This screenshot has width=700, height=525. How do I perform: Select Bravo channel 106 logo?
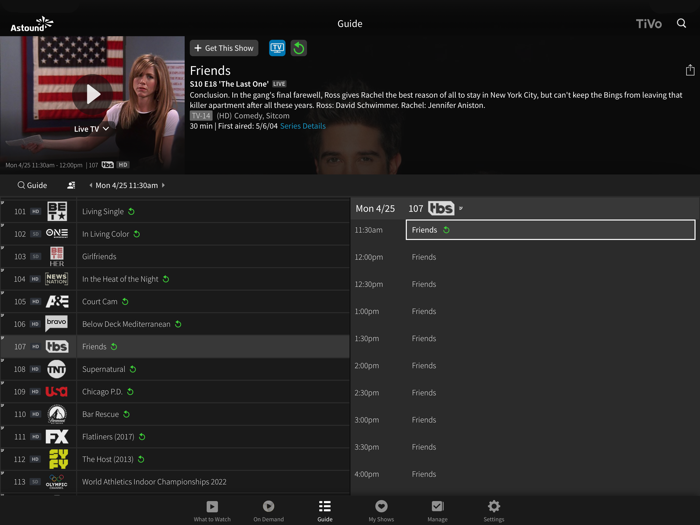click(57, 323)
